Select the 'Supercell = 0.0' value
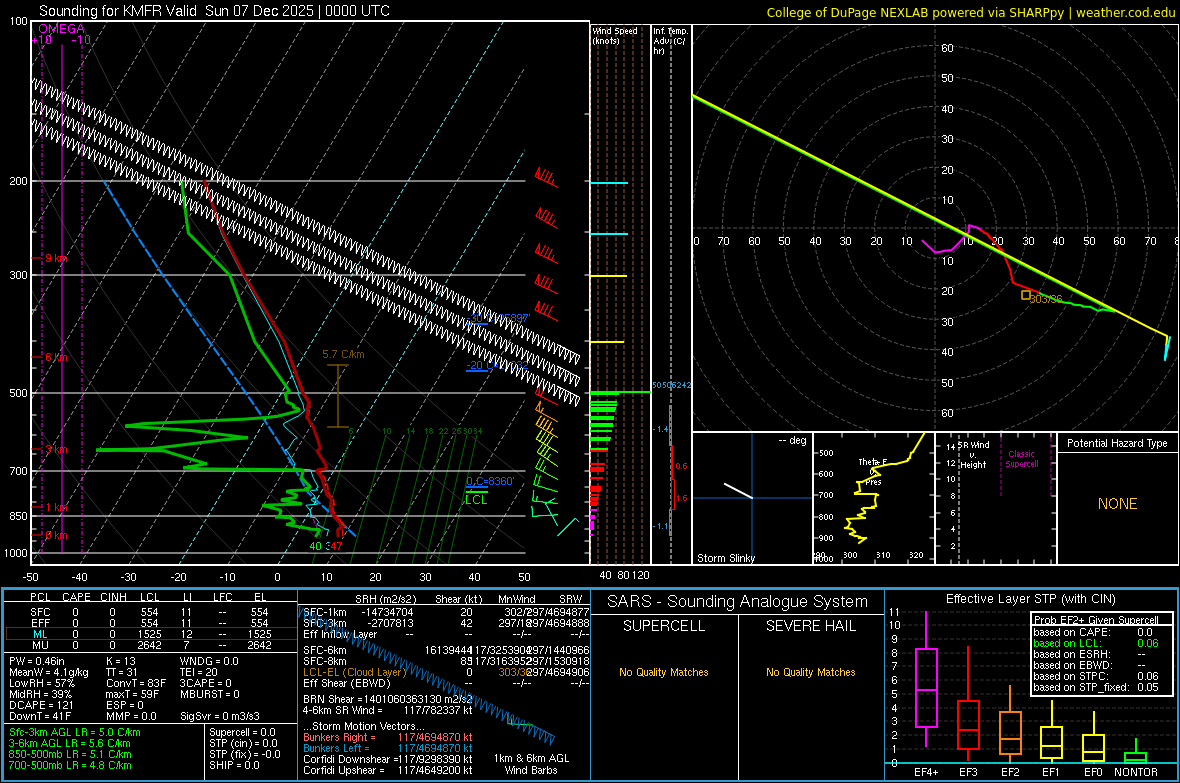1180x783 pixels. (x=242, y=732)
